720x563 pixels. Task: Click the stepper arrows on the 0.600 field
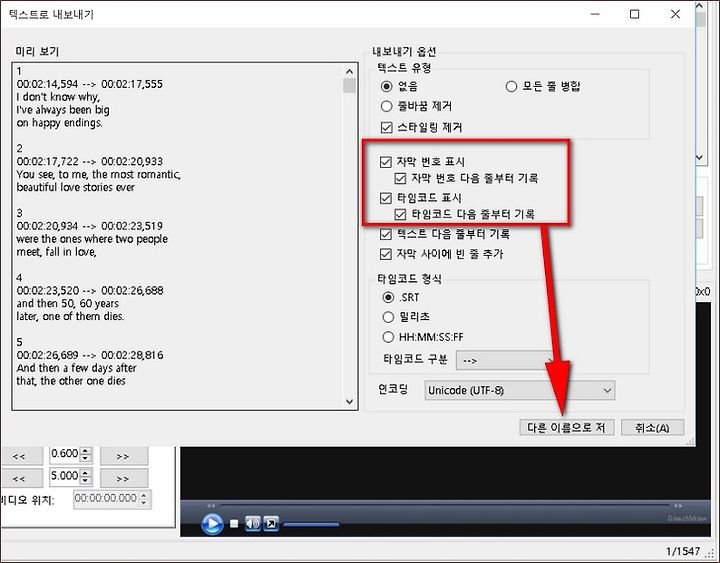click(x=86, y=454)
